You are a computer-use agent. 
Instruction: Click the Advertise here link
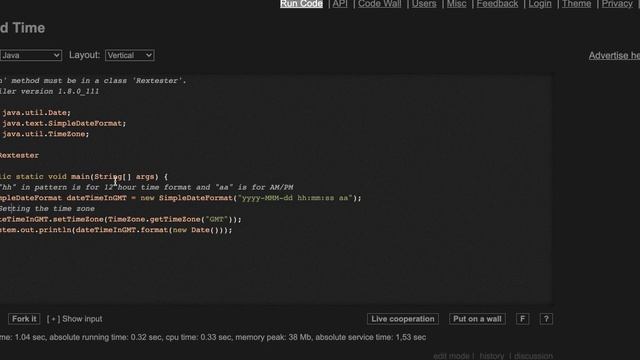click(614, 56)
